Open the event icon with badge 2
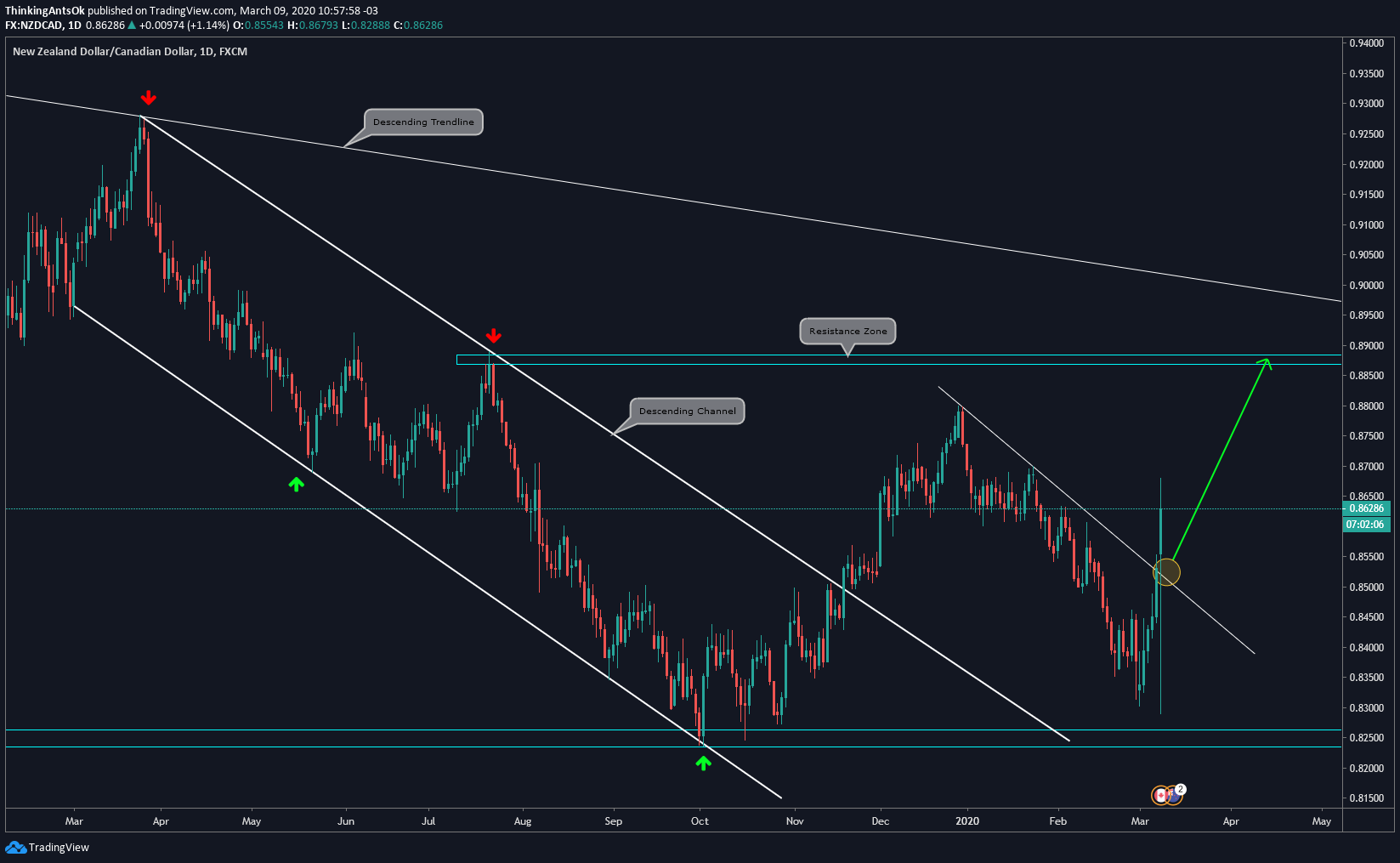Screen dimensions: 1400x863 (x=1175, y=794)
